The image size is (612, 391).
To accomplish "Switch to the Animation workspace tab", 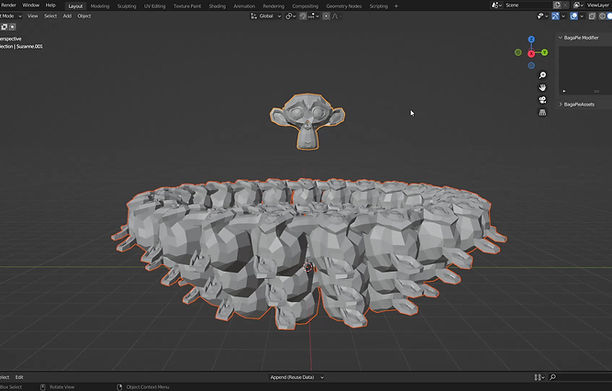I will pyautogui.click(x=244, y=6).
